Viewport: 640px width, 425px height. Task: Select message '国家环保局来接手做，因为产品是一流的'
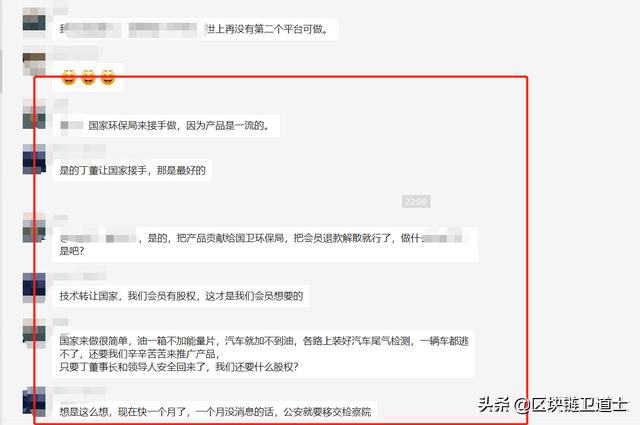166,125
